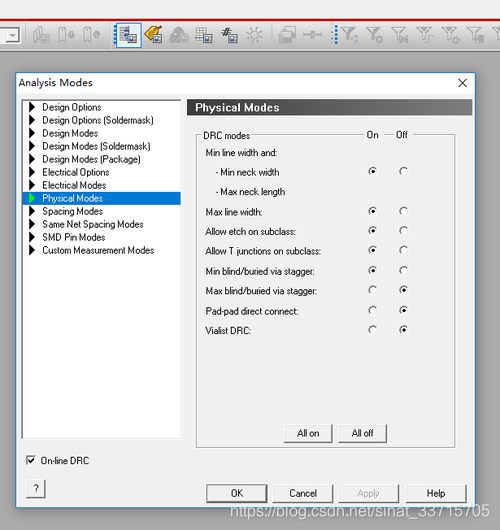Click the fourth funnel filter toolbar icon

pos(425,35)
